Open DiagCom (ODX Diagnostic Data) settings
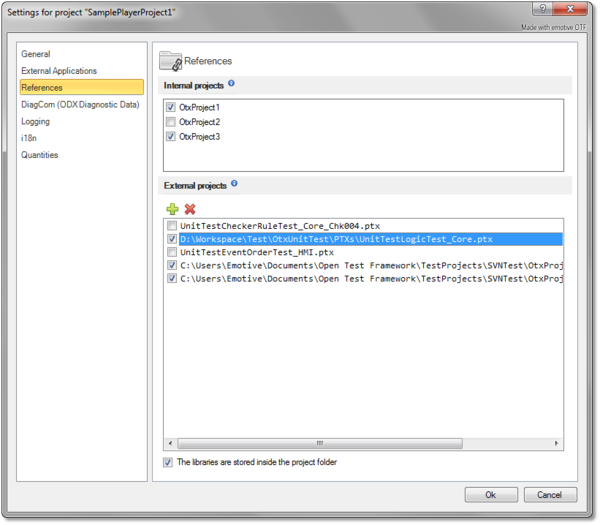Viewport: 600px width, 525px height. click(80, 104)
